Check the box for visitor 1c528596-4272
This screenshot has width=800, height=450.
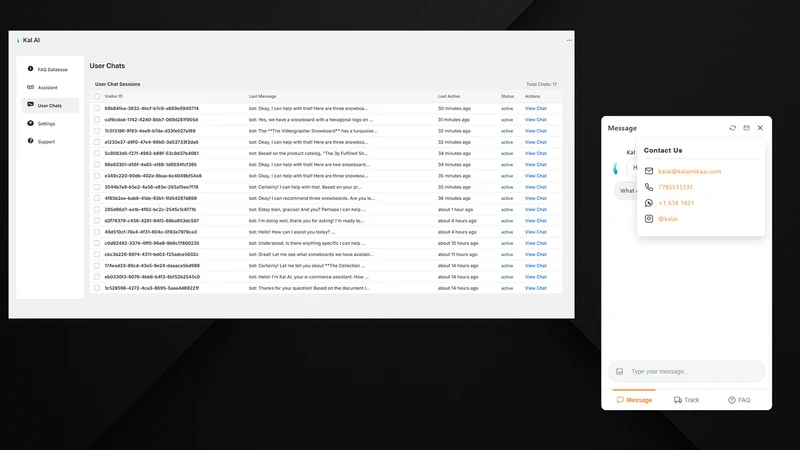click(x=97, y=288)
